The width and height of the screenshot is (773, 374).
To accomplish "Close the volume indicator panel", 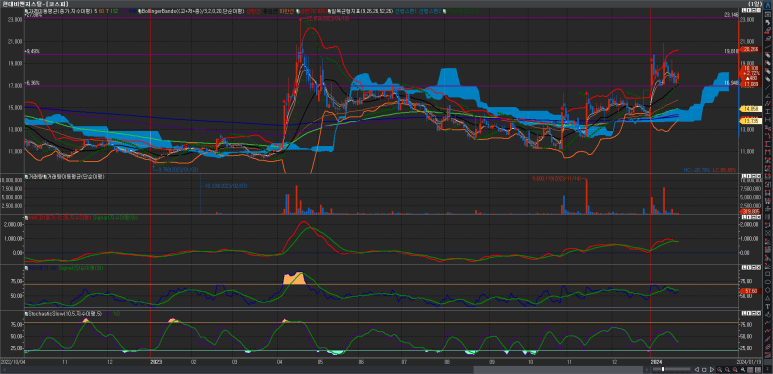I will point(759,175).
